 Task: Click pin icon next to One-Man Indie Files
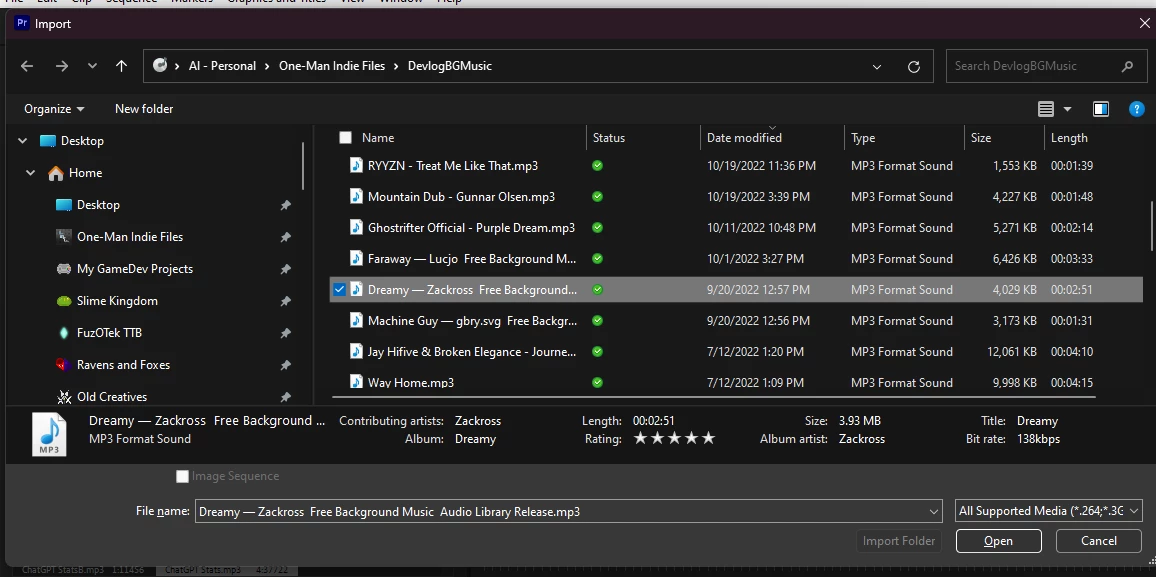click(285, 237)
